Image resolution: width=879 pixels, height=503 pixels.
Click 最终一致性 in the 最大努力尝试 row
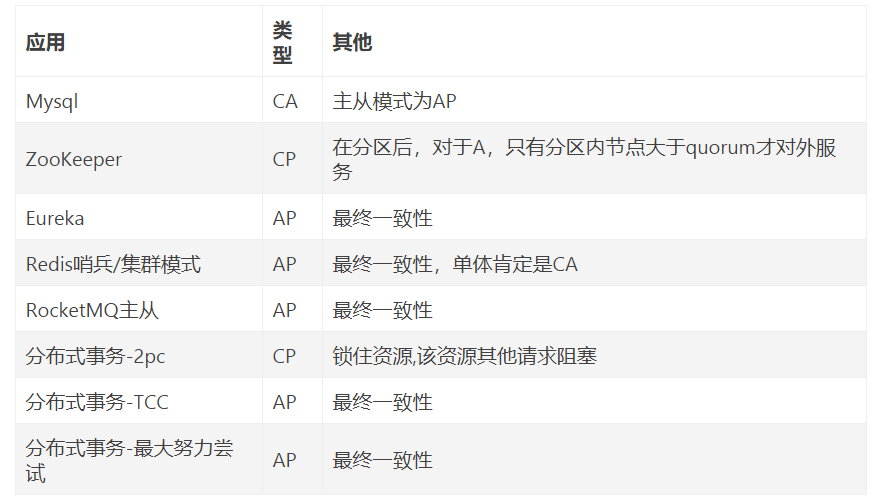[x=382, y=460]
